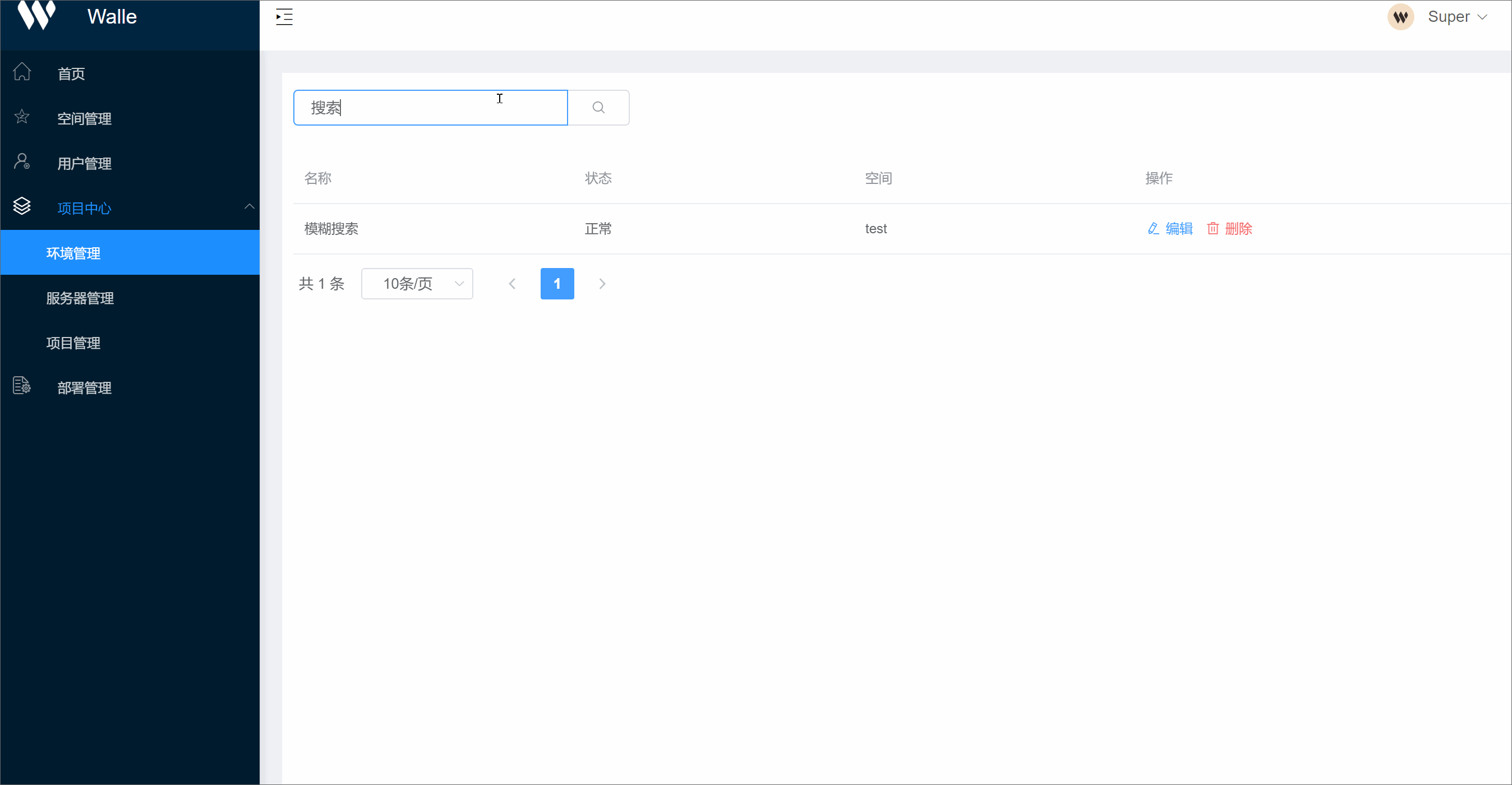Open 用户管理 menu item
This screenshot has height=785, width=1512.
[130, 163]
